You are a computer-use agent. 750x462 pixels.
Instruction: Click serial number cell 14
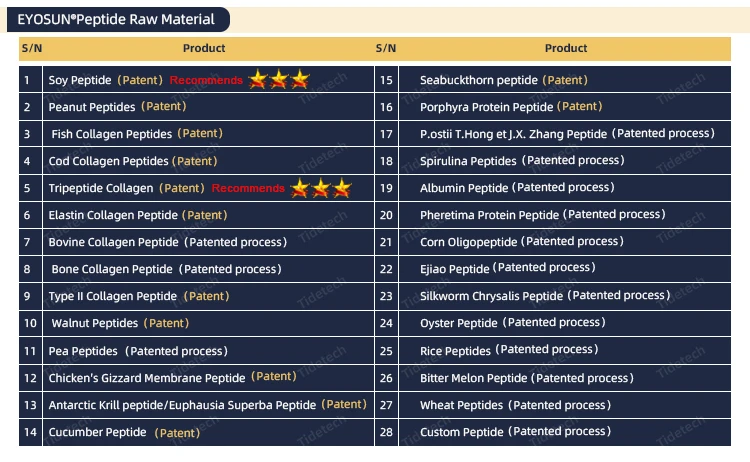(x=30, y=432)
